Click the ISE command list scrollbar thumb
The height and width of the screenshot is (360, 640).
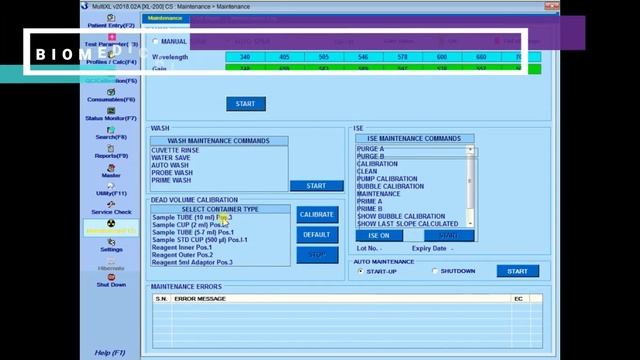pos(470,181)
